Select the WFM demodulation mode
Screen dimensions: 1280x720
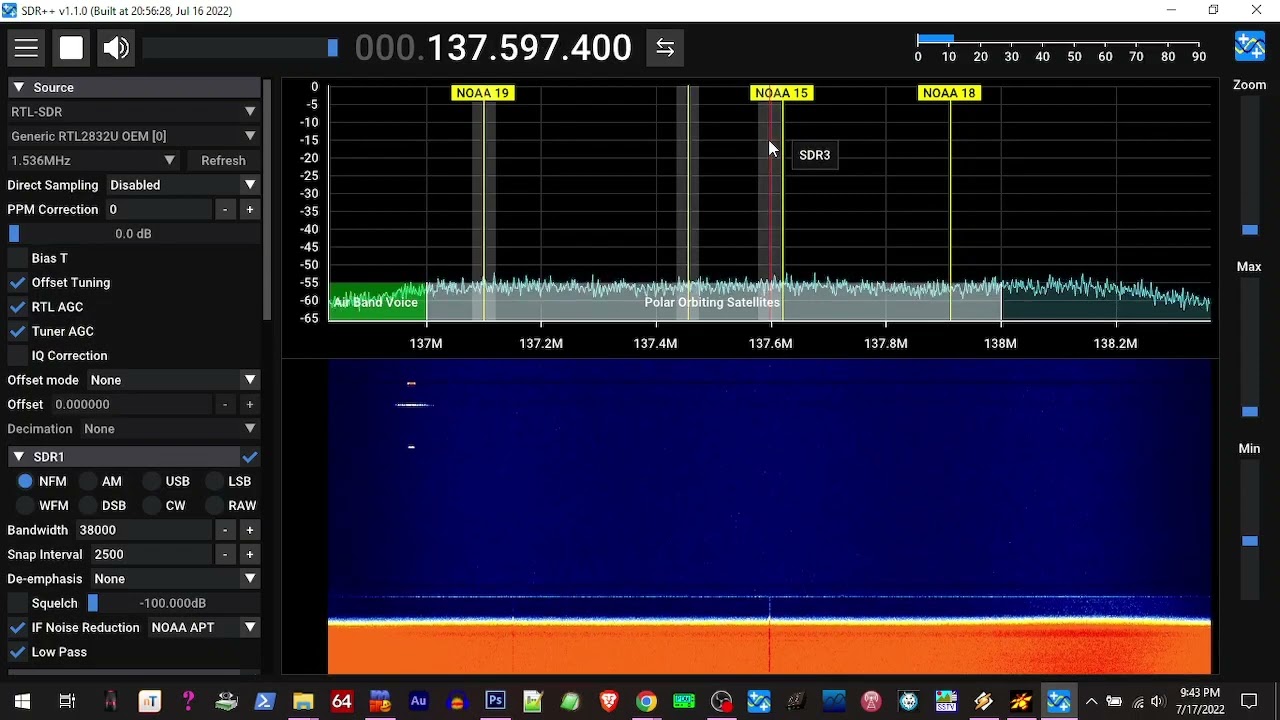pyautogui.click(x=26, y=506)
